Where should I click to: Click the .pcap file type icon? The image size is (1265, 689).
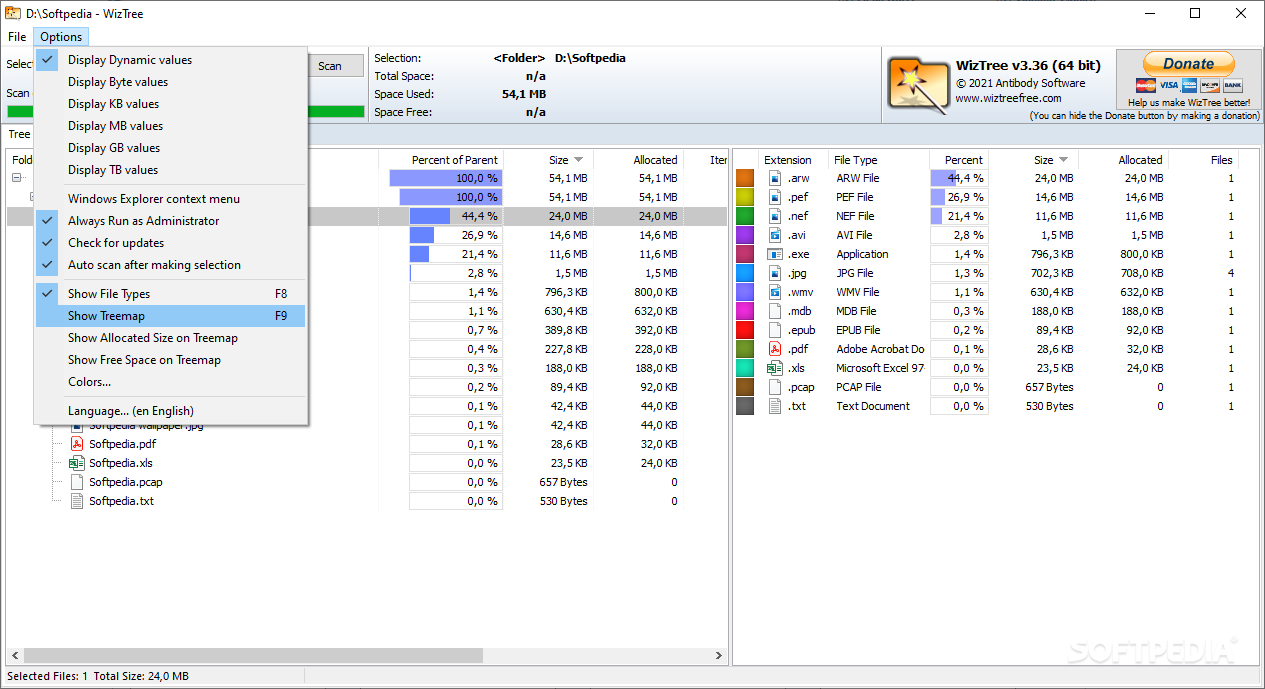(774, 387)
